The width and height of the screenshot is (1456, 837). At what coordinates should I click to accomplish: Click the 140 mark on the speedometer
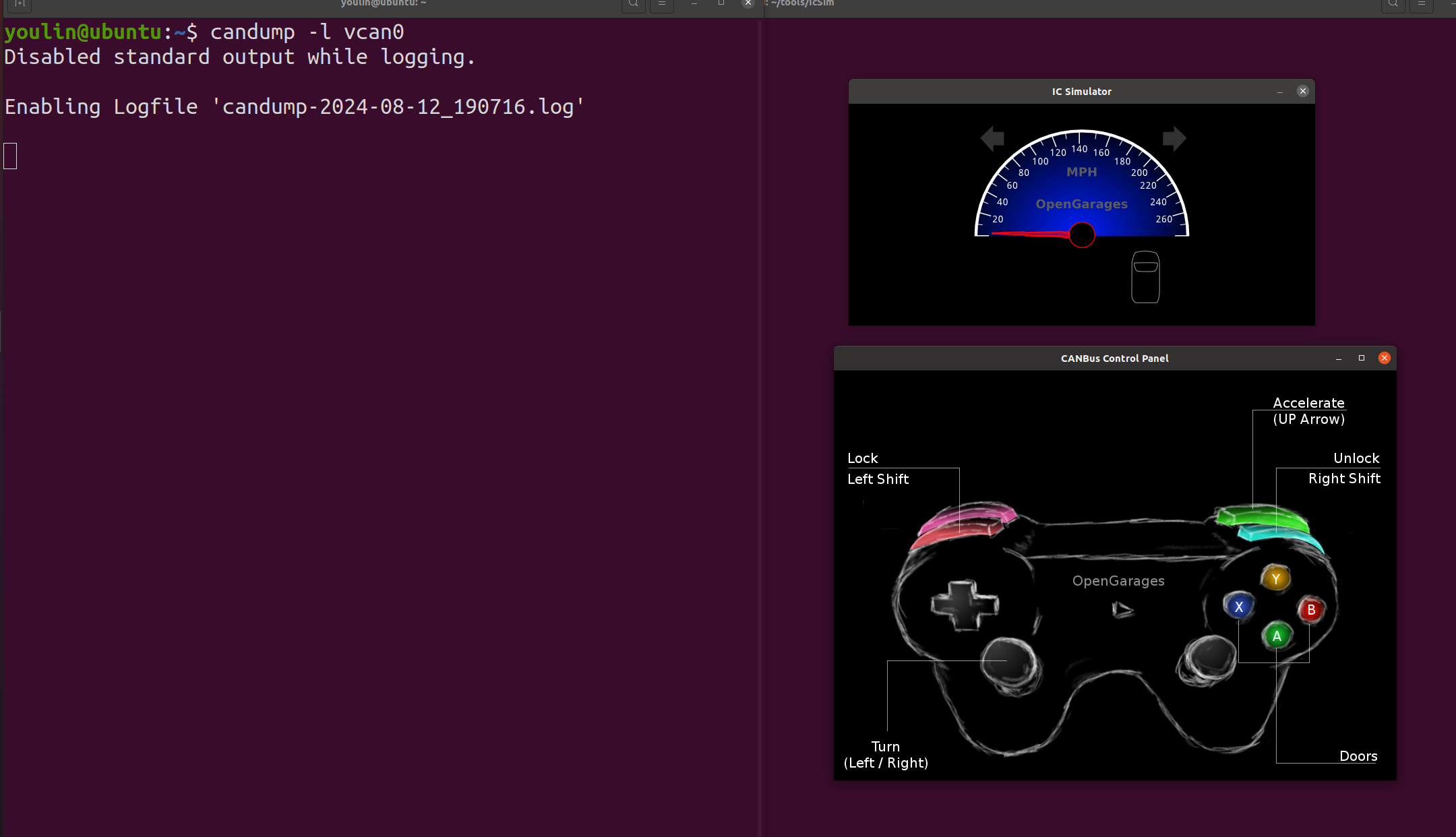[x=1079, y=149]
